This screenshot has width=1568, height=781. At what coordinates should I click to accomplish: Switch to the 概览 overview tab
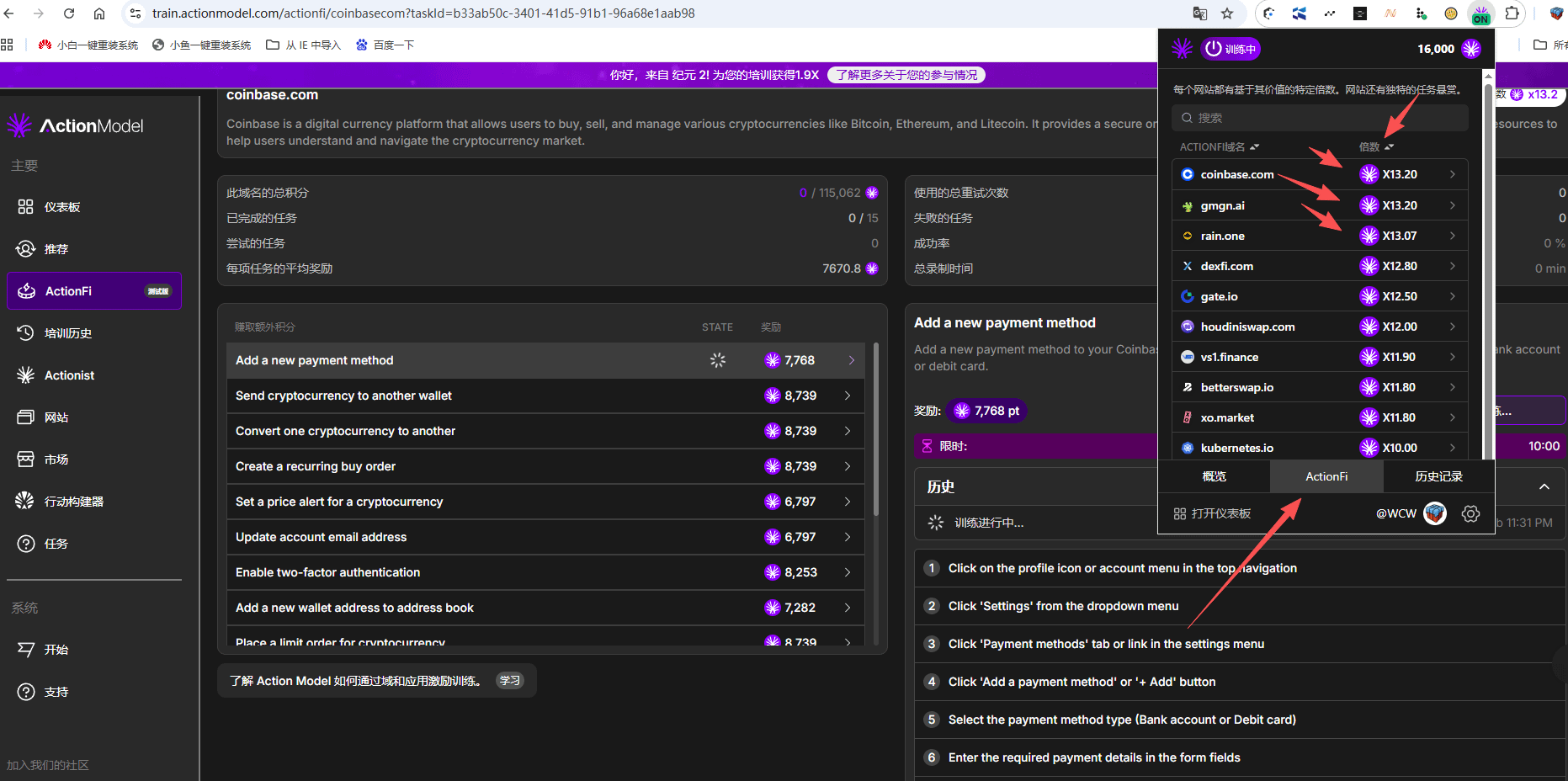click(x=1214, y=476)
